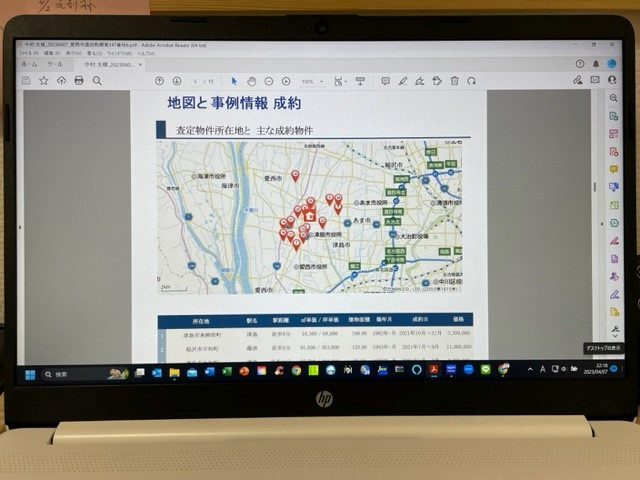The height and width of the screenshot is (480, 640).
Task: Zoom in with the plus circle button
Action: click(x=286, y=81)
